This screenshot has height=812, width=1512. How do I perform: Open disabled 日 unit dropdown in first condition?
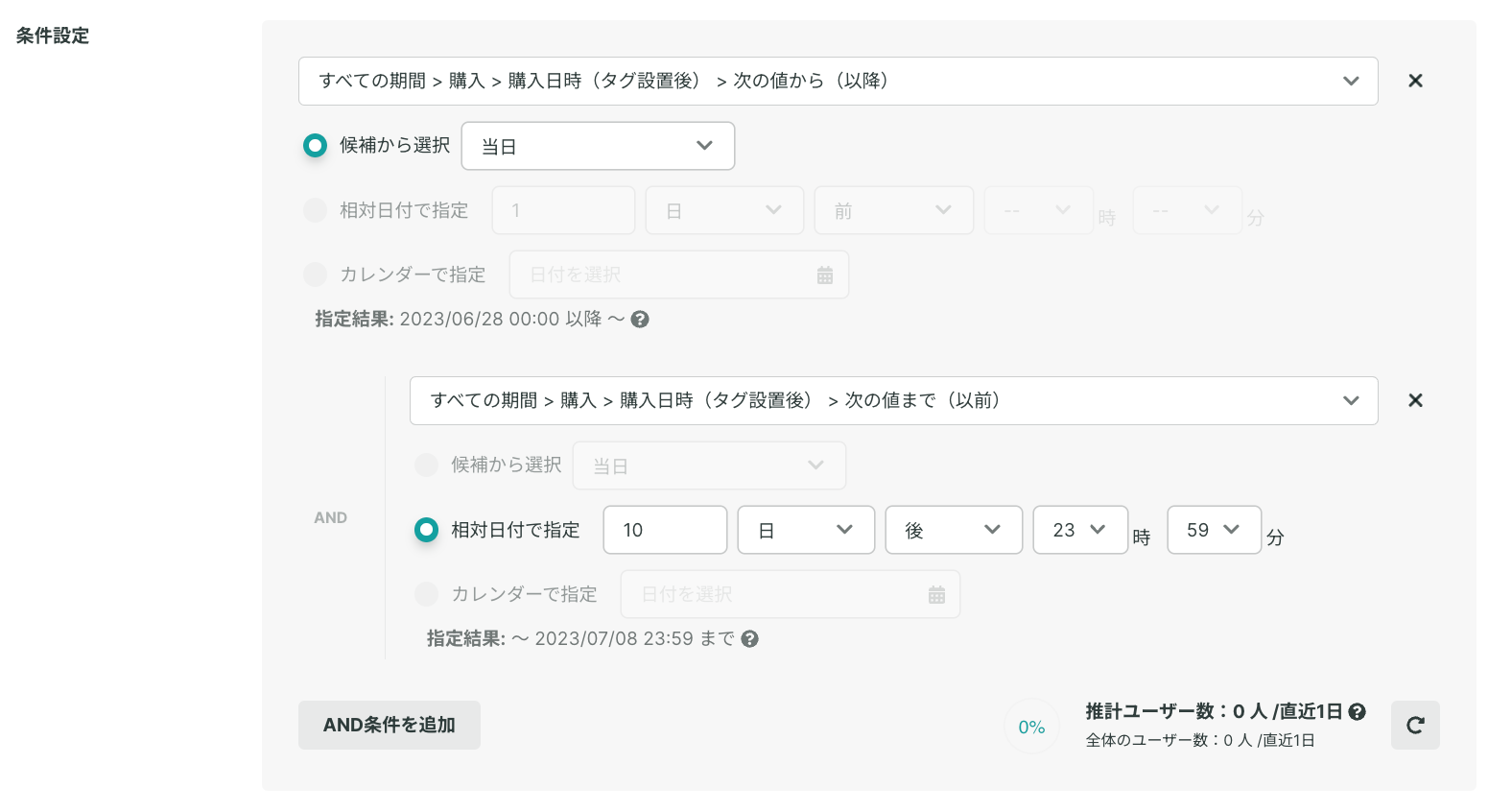pos(724,210)
